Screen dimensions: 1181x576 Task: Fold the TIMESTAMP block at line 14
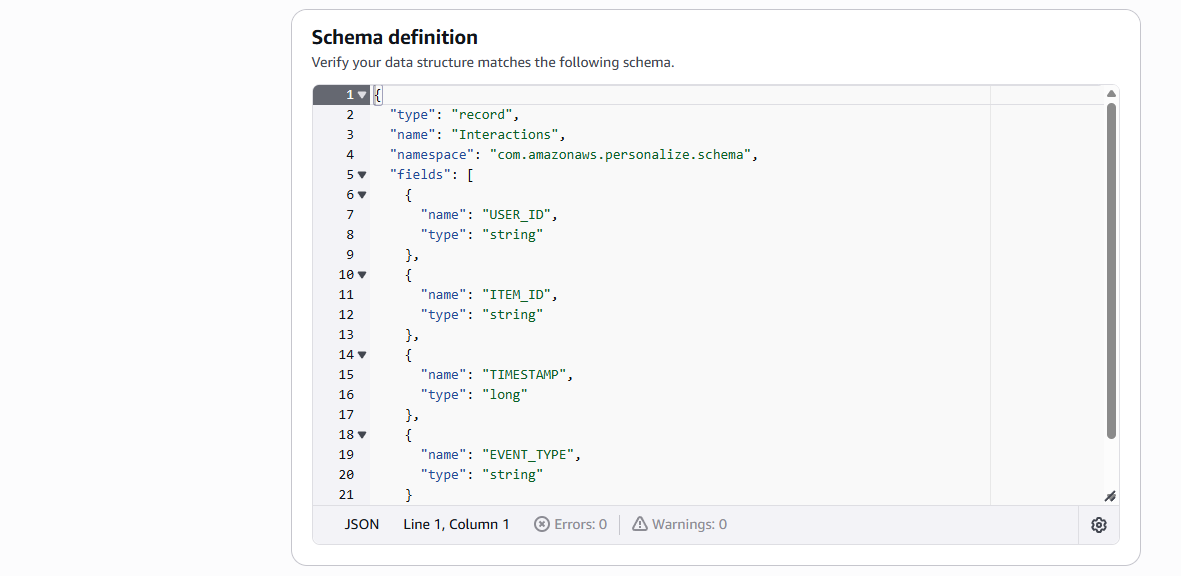(362, 355)
